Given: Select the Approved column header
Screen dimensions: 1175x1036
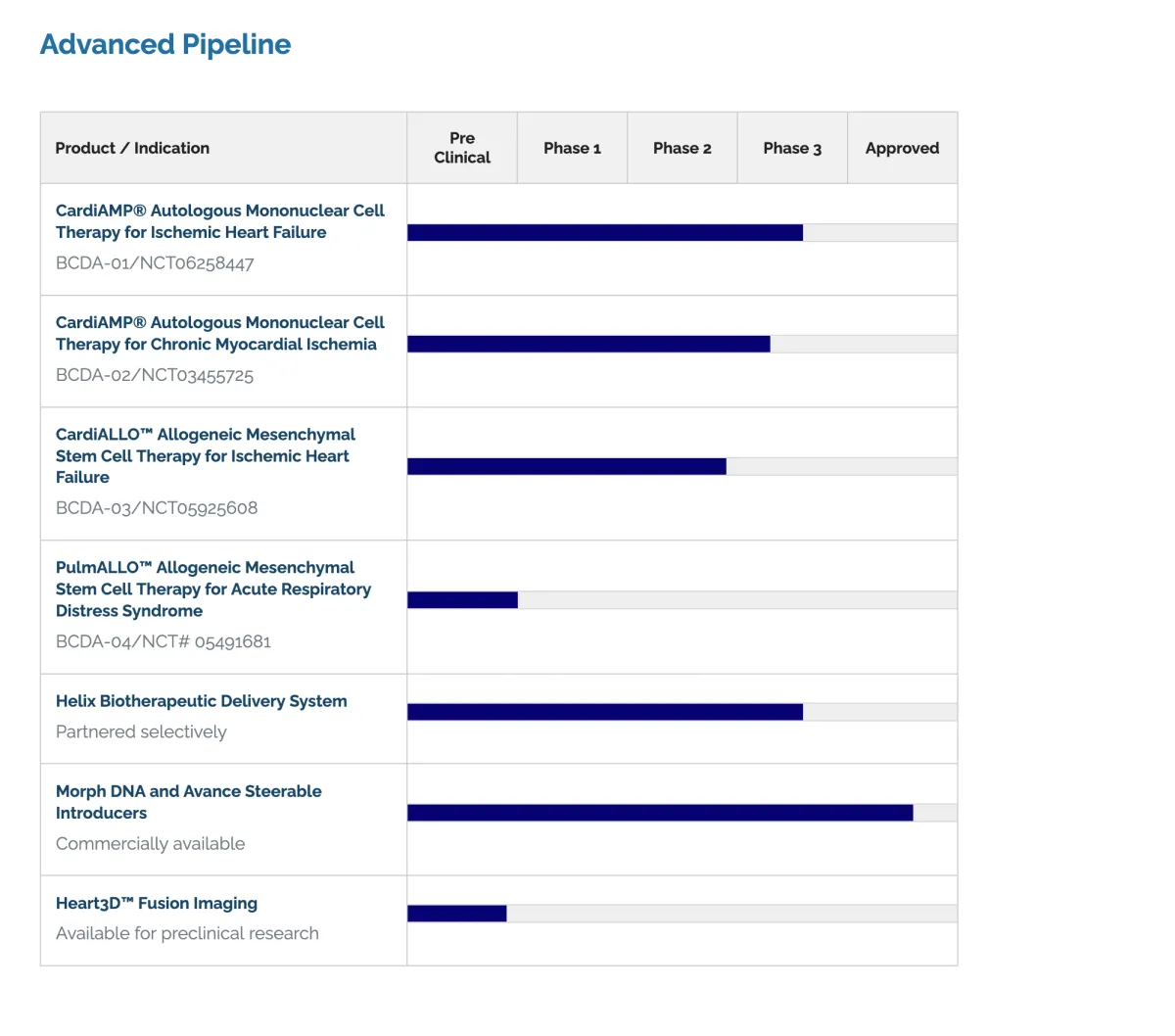Looking at the screenshot, I should 902,148.
